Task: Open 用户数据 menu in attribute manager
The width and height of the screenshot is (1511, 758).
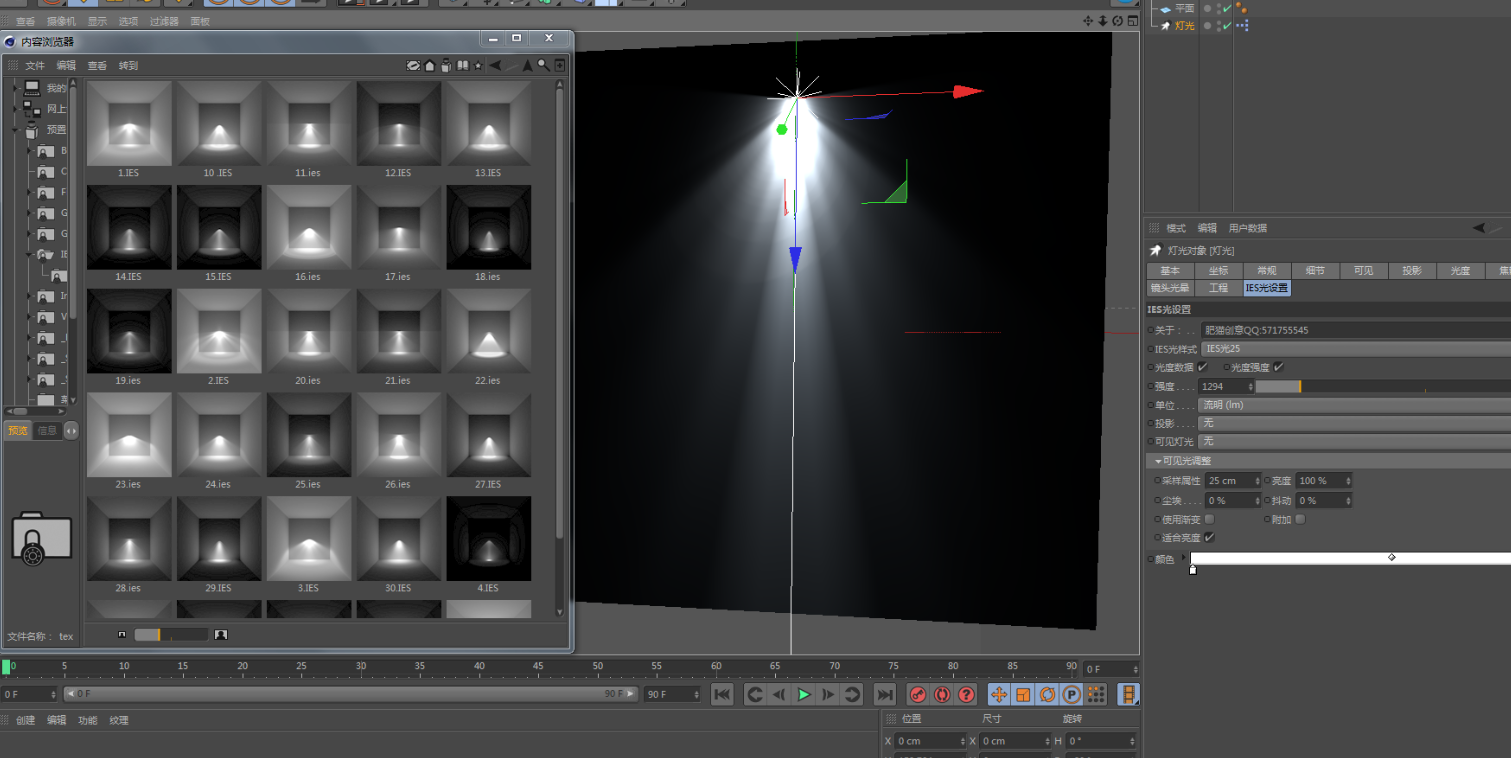Action: coord(1247,228)
